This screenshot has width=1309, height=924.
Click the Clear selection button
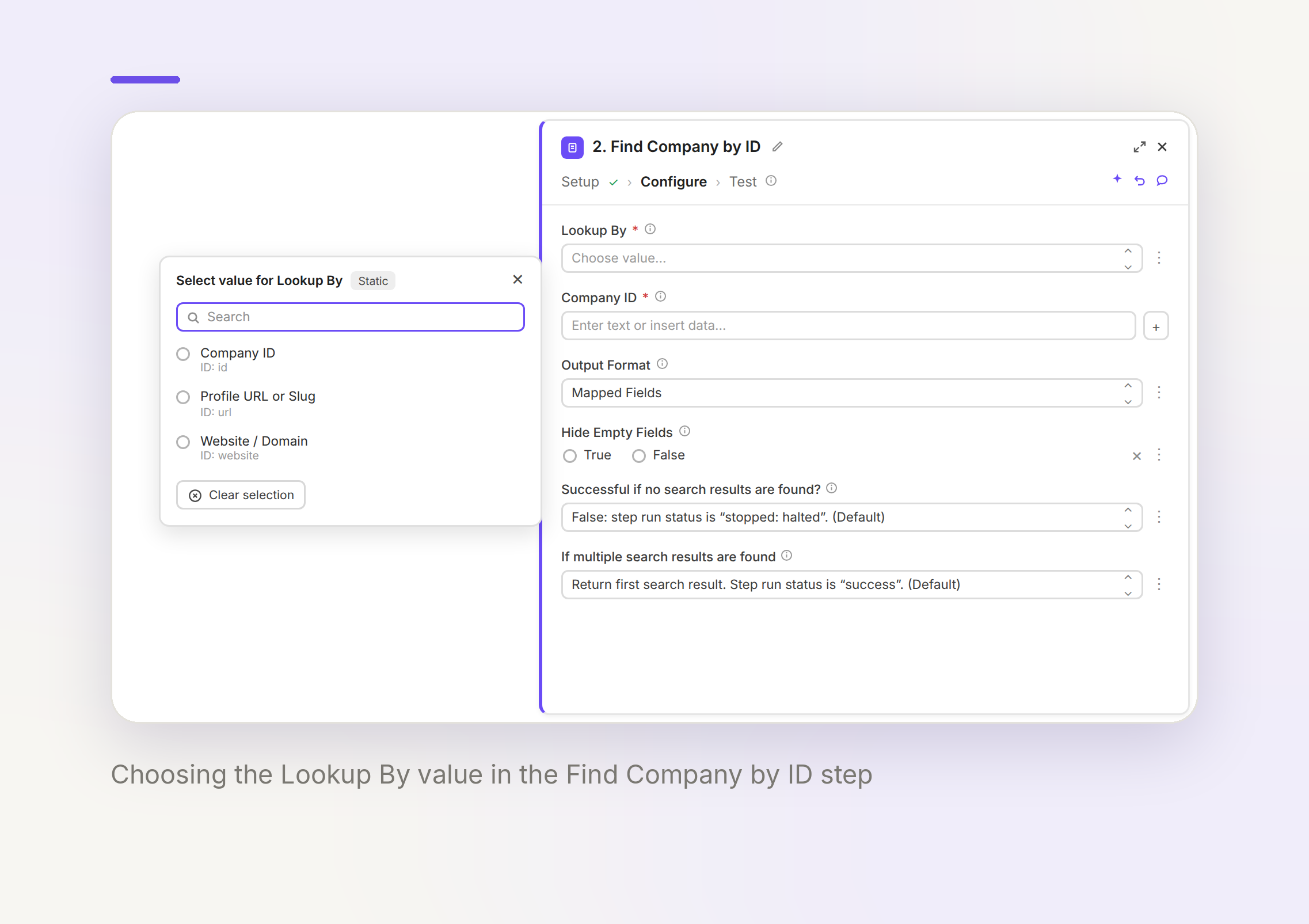[x=241, y=495]
